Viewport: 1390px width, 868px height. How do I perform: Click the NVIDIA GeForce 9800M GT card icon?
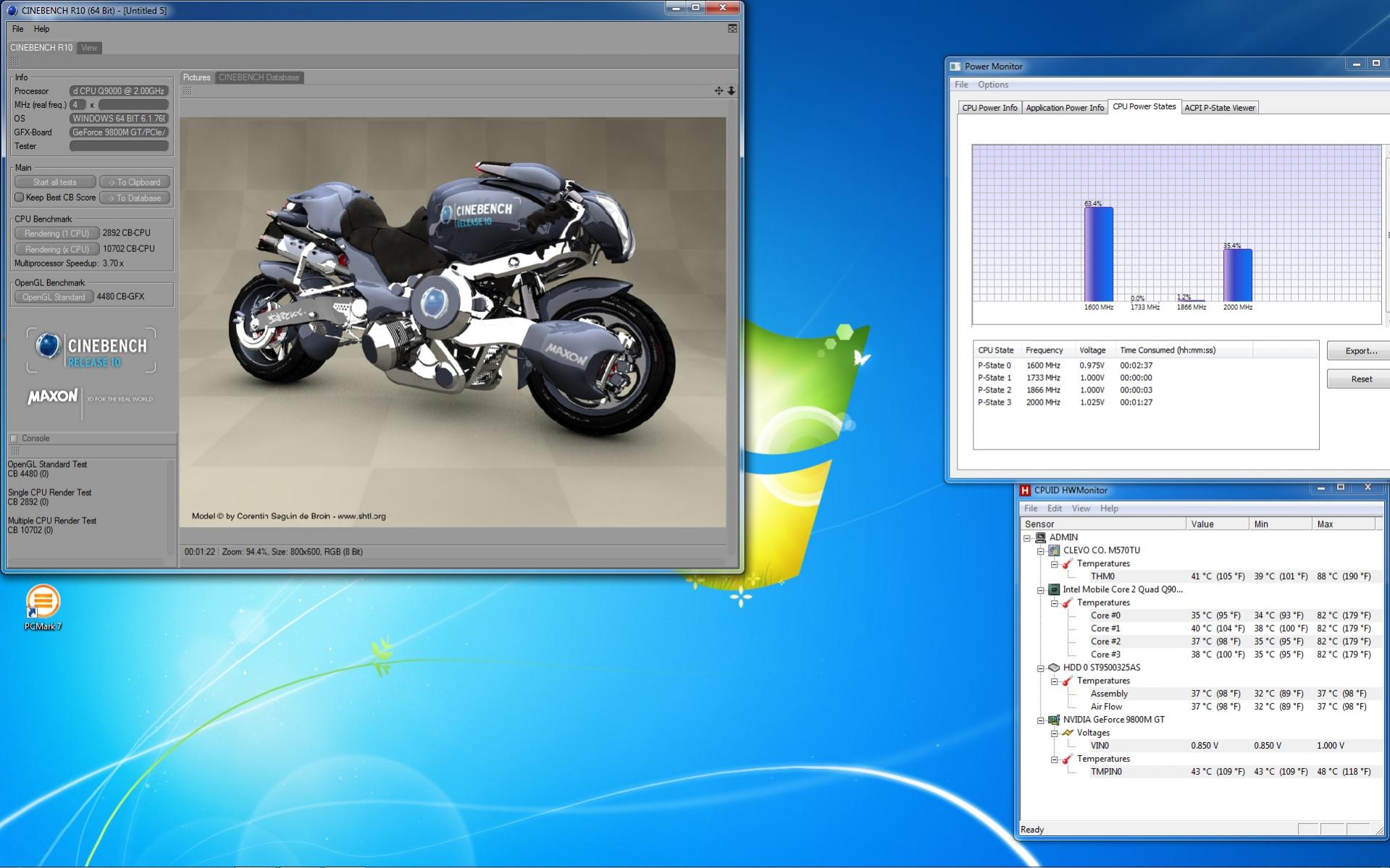[1054, 720]
